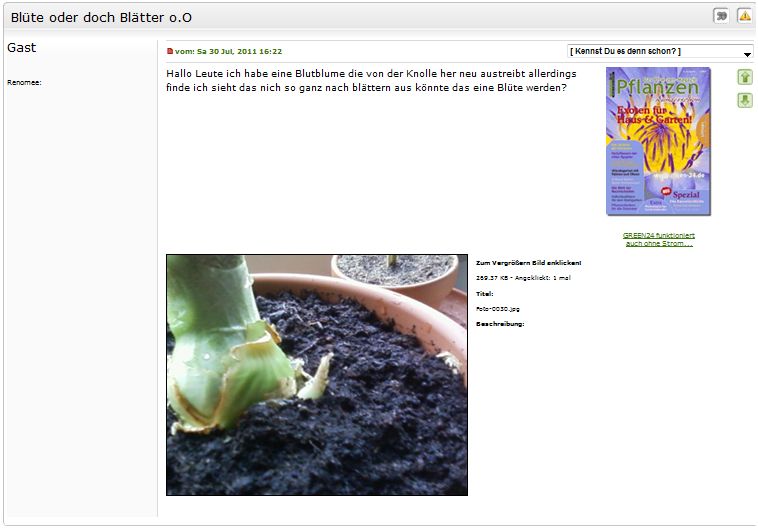Click 'Zum Vergrößern Bild anklicken!' text

coord(528,263)
